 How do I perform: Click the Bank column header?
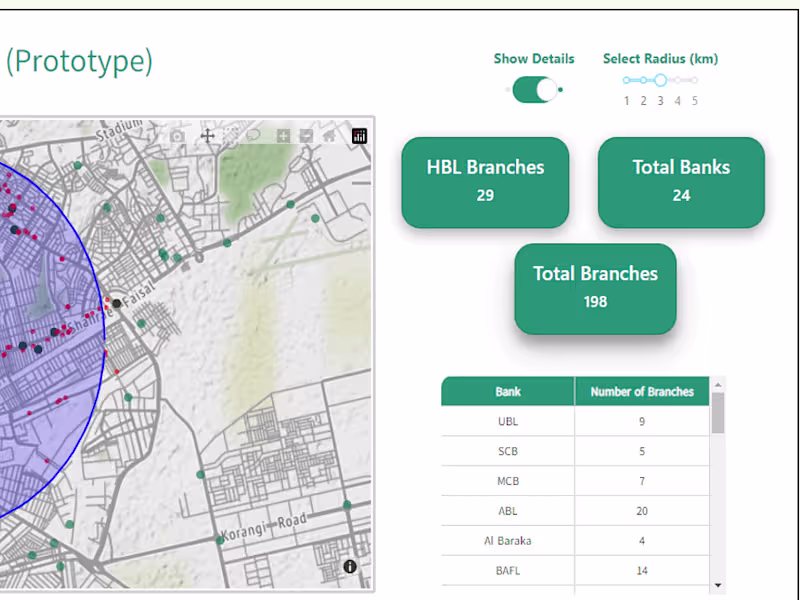coord(508,391)
